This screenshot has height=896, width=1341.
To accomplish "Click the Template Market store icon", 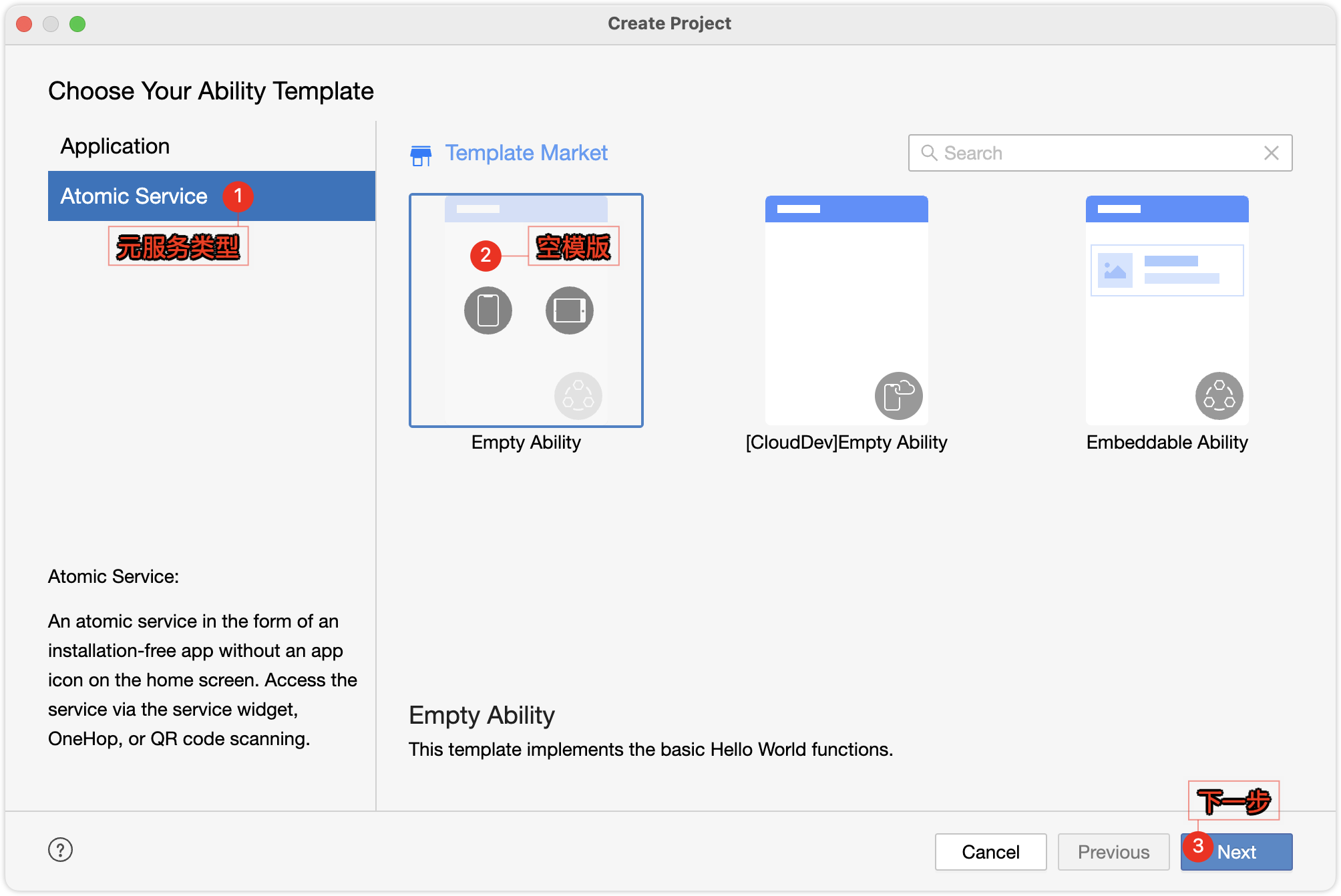I will [x=421, y=155].
